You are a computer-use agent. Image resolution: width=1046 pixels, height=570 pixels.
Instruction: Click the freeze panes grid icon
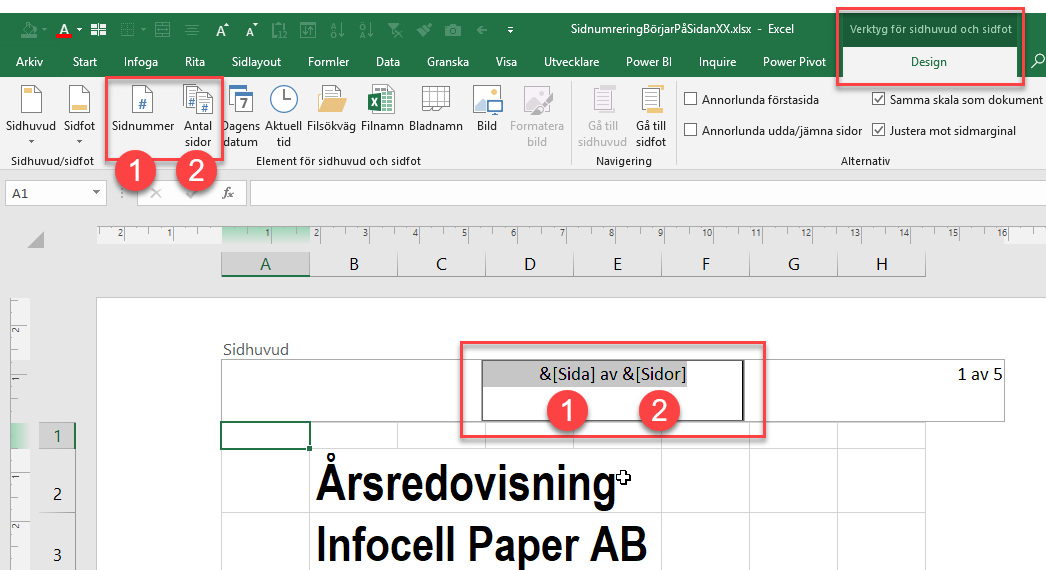pos(99,29)
